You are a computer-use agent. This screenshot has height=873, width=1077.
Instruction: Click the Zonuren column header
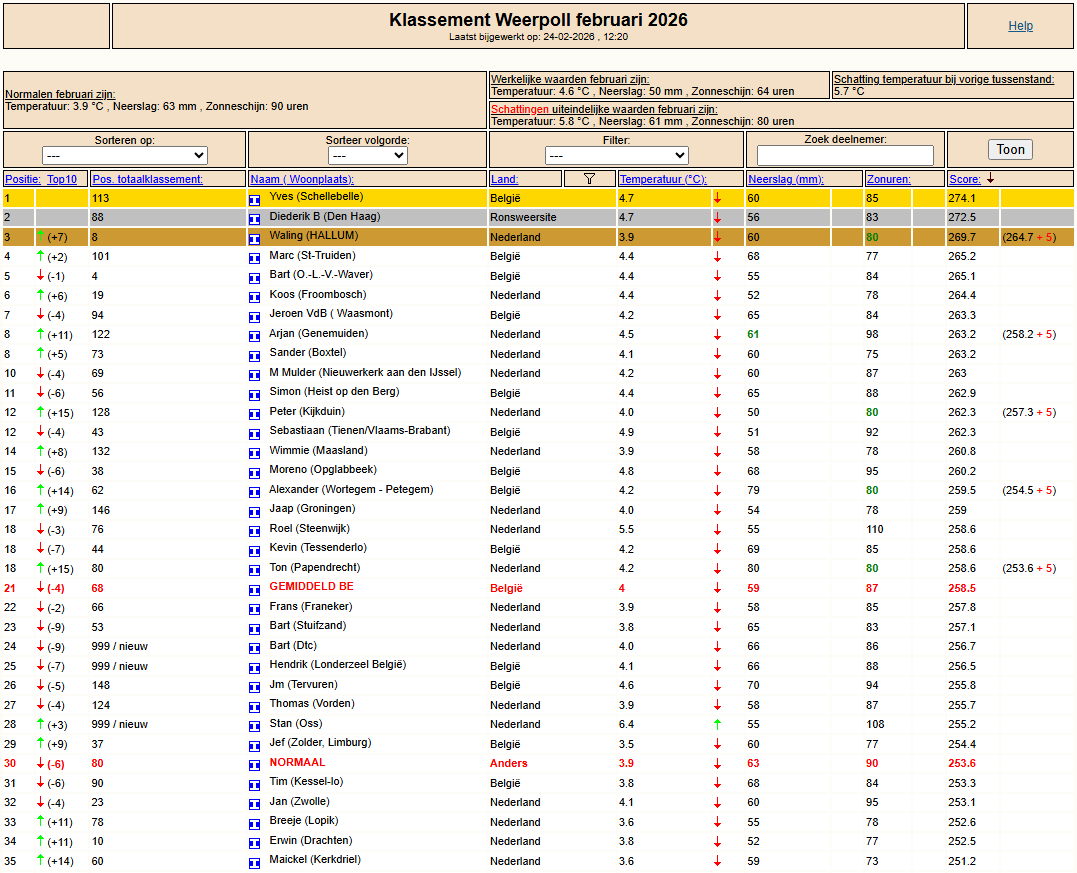887,179
